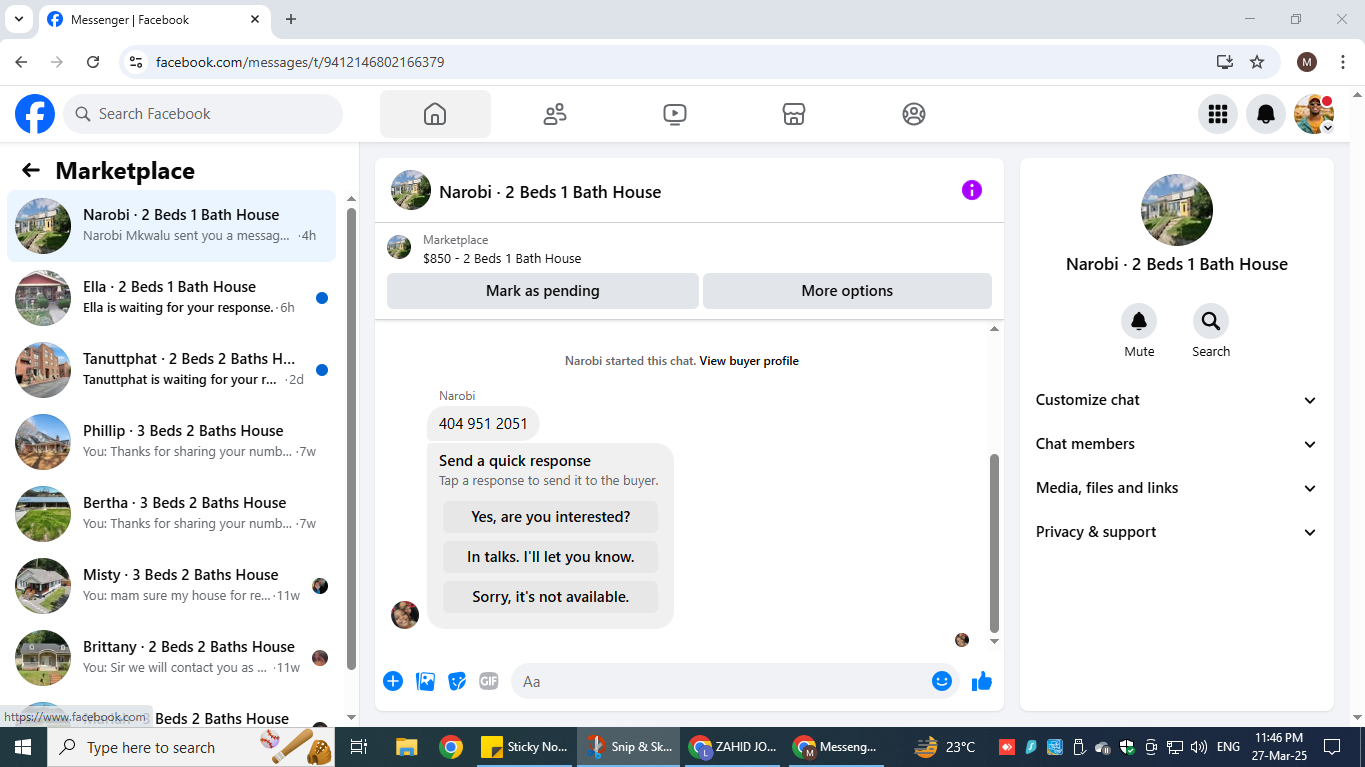Choose a sticker from composer
The image size is (1365, 767).
pyautogui.click(x=457, y=681)
